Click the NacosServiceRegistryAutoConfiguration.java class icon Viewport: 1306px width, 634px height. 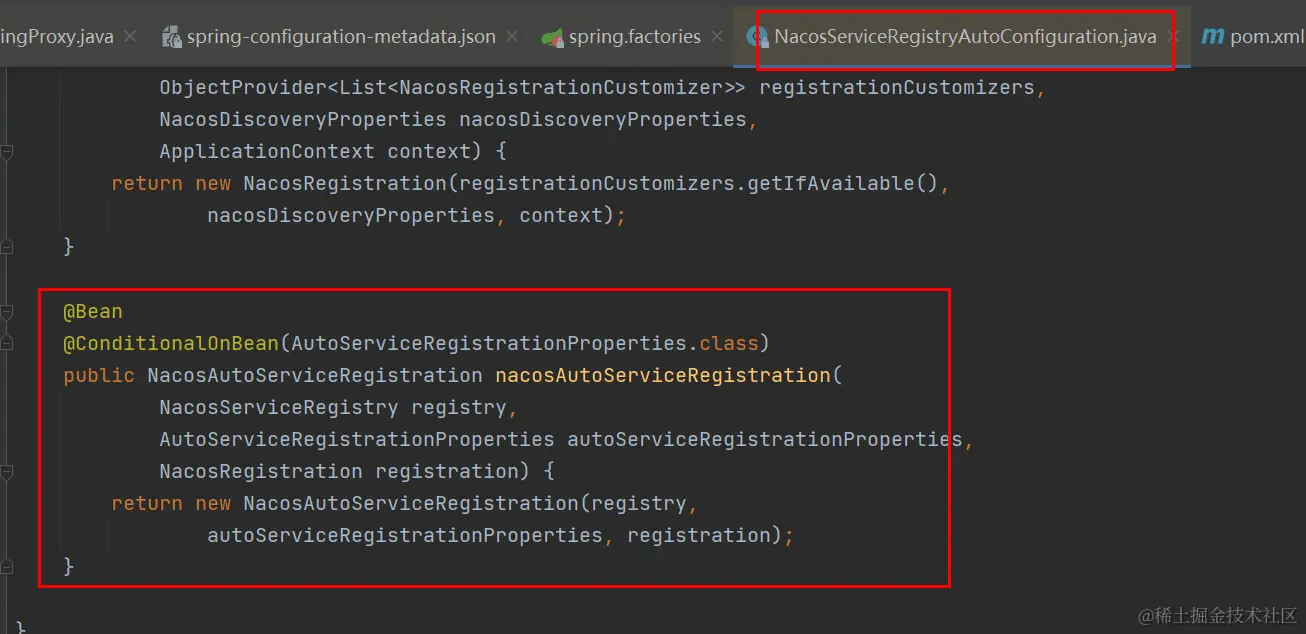click(x=757, y=37)
